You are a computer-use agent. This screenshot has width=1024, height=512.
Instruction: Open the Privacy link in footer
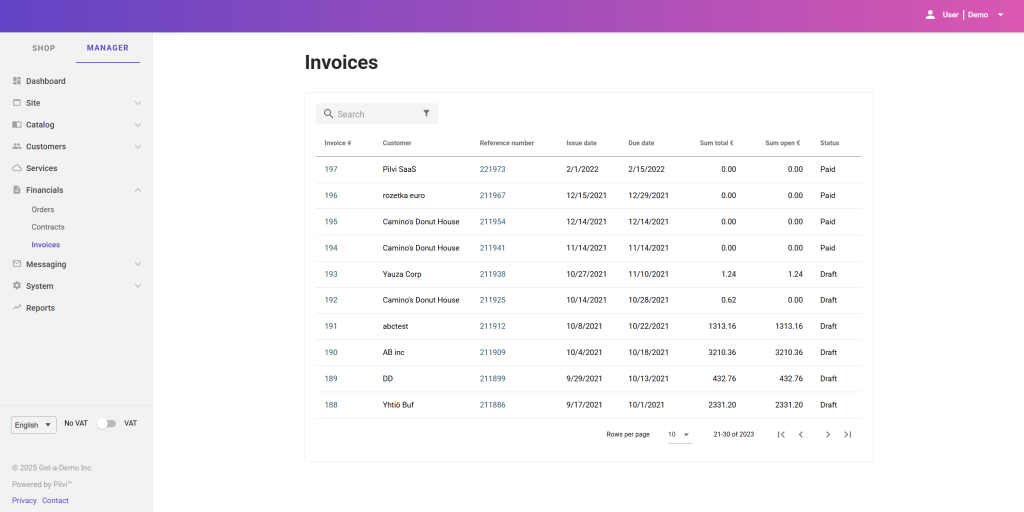point(24,500)
